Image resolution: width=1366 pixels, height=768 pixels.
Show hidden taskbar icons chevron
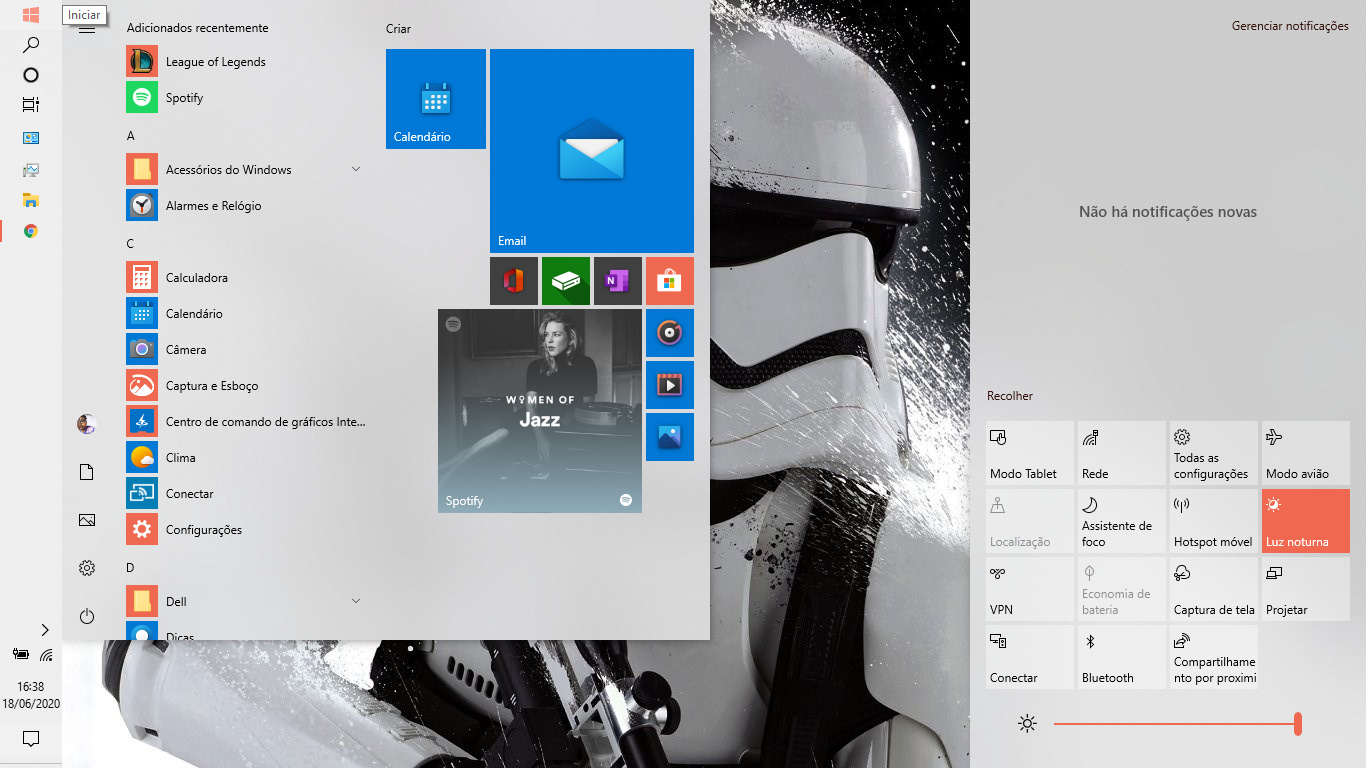click(45, 630)
